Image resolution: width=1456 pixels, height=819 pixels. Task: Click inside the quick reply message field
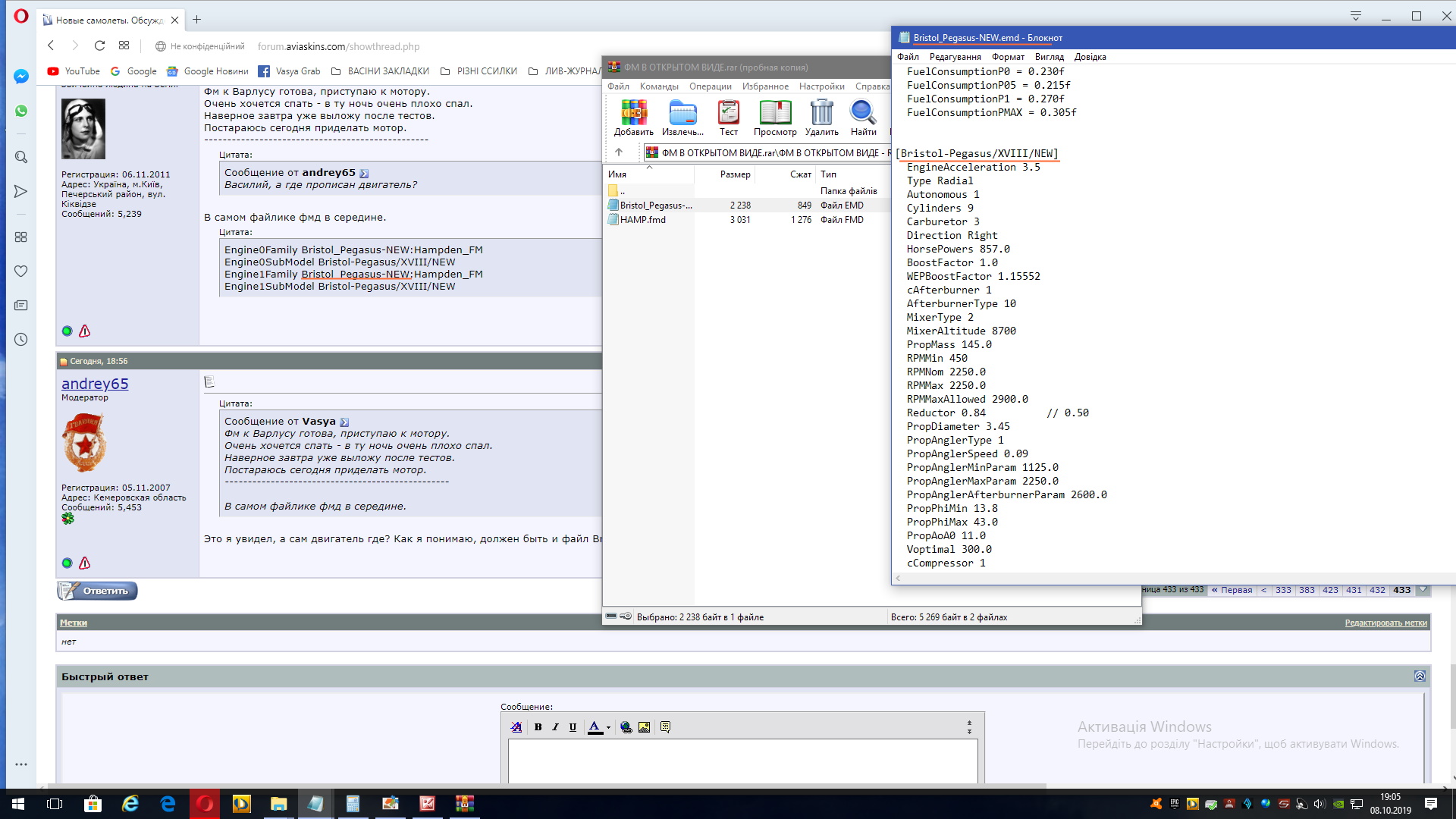point(742,761)
